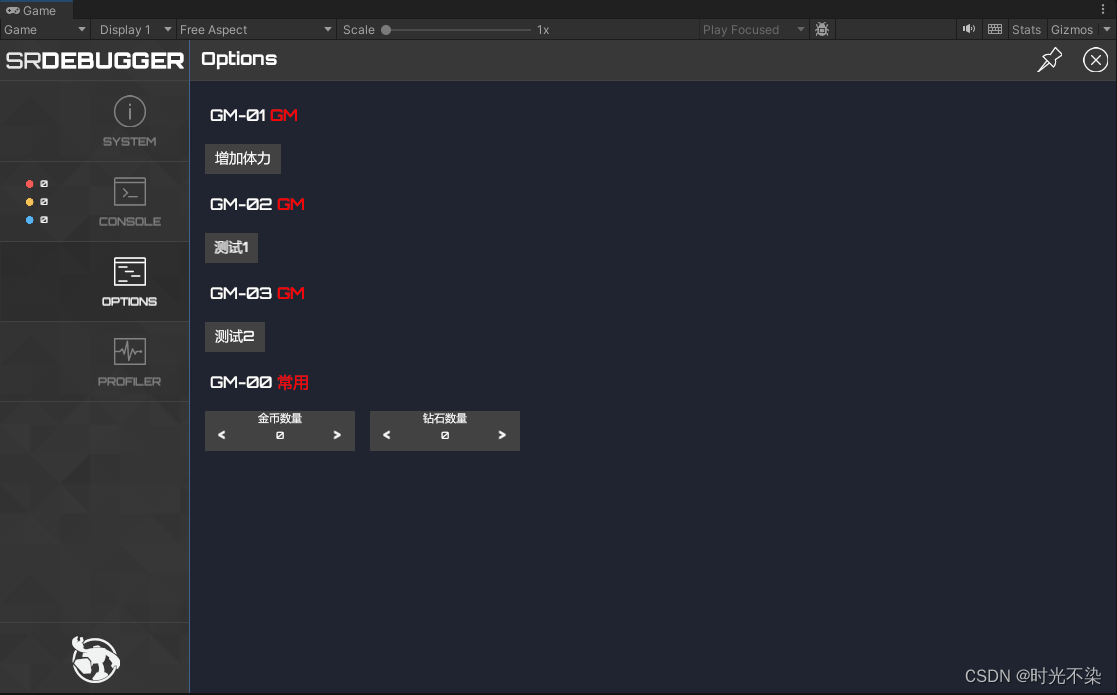This screenshot has height=695, width=1117.
Task: Toggle the red error log counter
Action: click(x=35, y=183)
